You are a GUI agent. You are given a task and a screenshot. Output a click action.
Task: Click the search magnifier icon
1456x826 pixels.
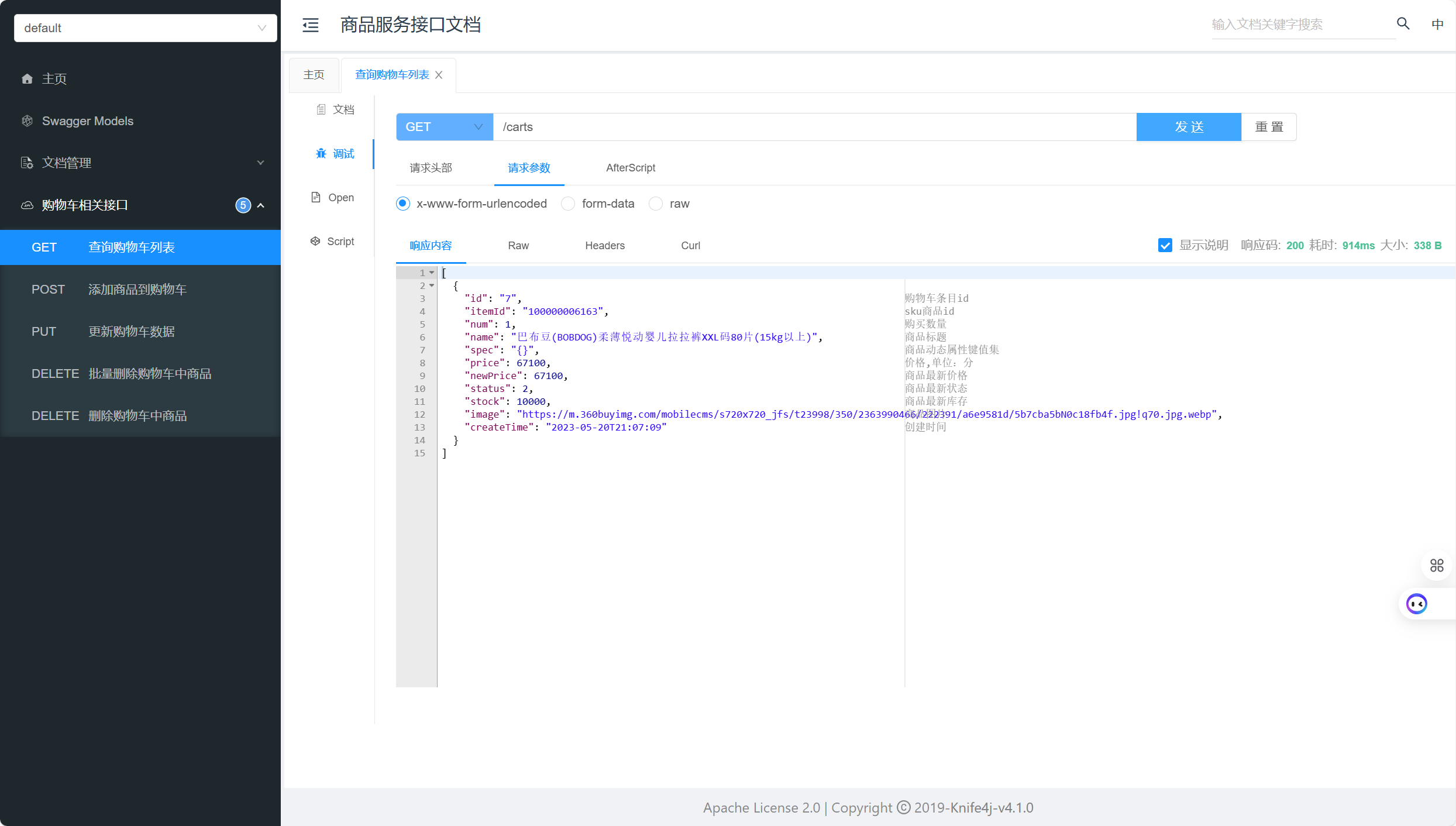click(1403, 23)
